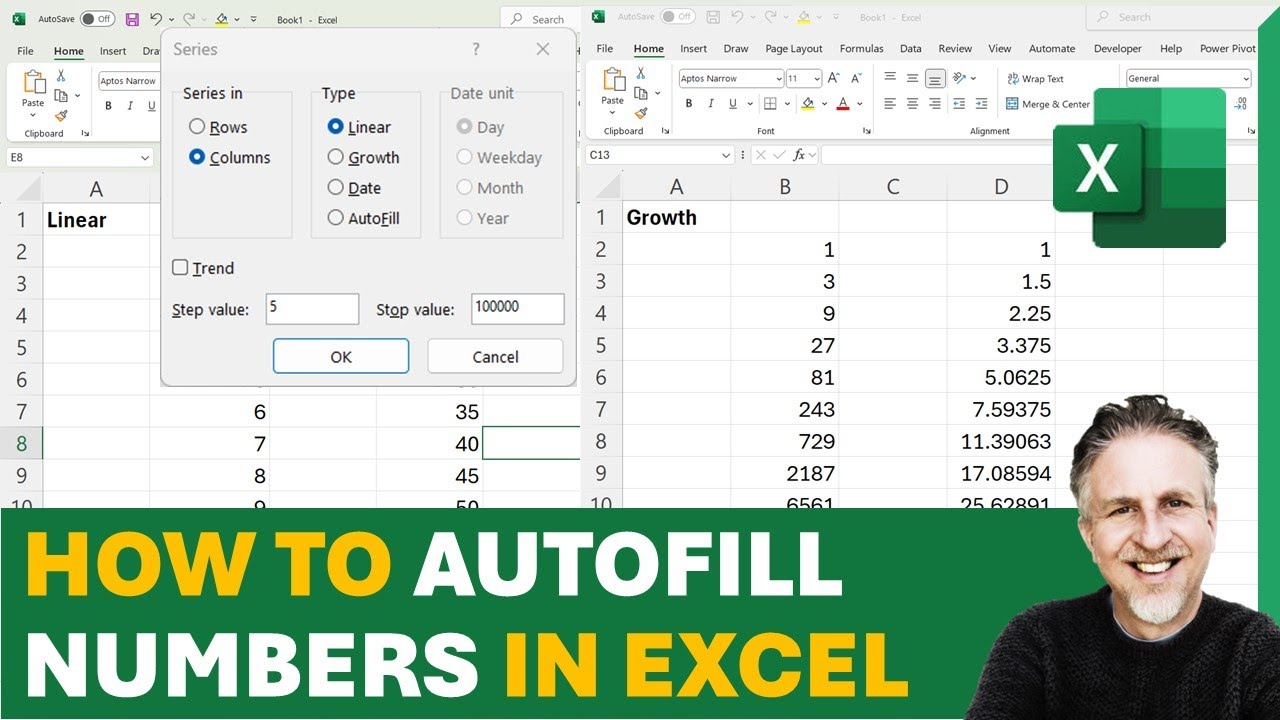Click Cut scissors icon in right Excel window

640,73
